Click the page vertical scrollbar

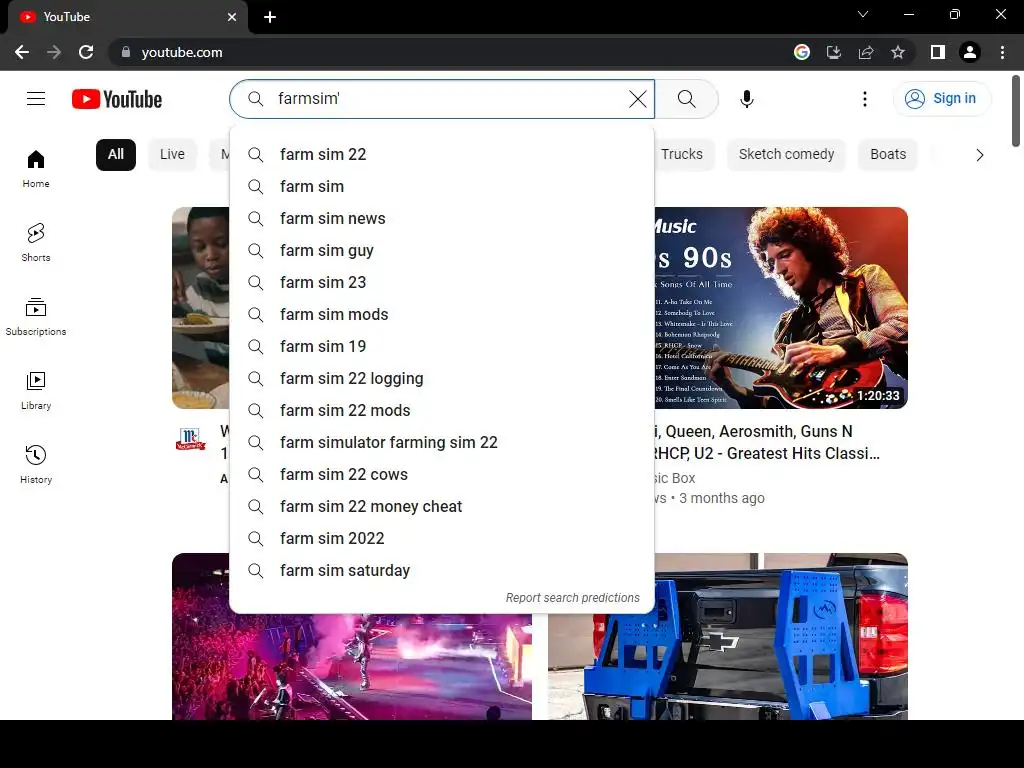tap(1016, 111)
